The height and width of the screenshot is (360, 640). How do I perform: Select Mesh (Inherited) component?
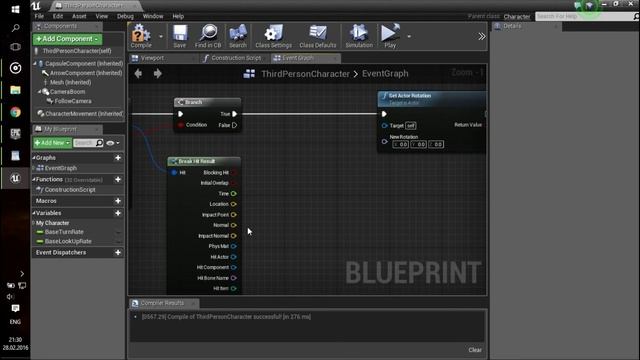71,82
